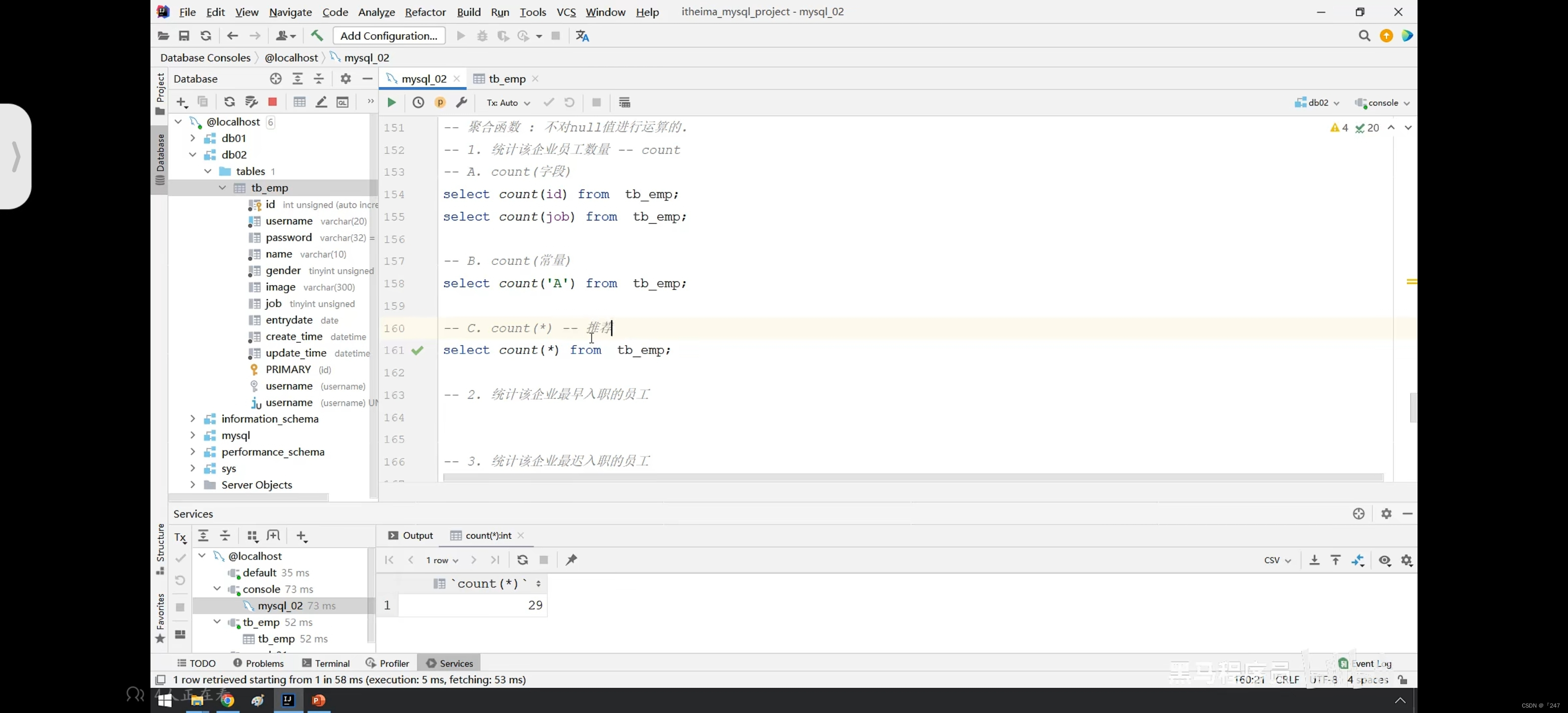Screen dimensions: 1568x713
Task: Go back with the left arrow icon
Action: 232,36
